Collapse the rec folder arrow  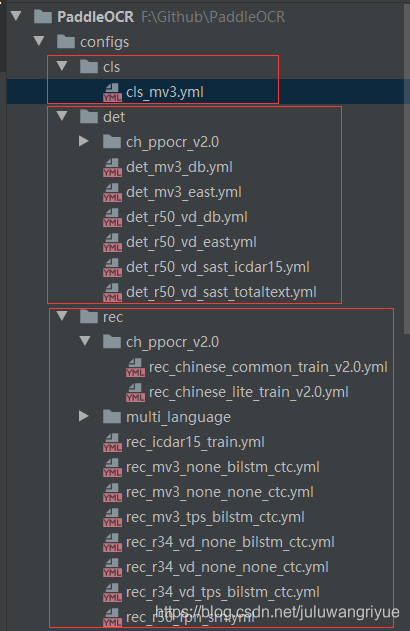click(x=62, y=316)
